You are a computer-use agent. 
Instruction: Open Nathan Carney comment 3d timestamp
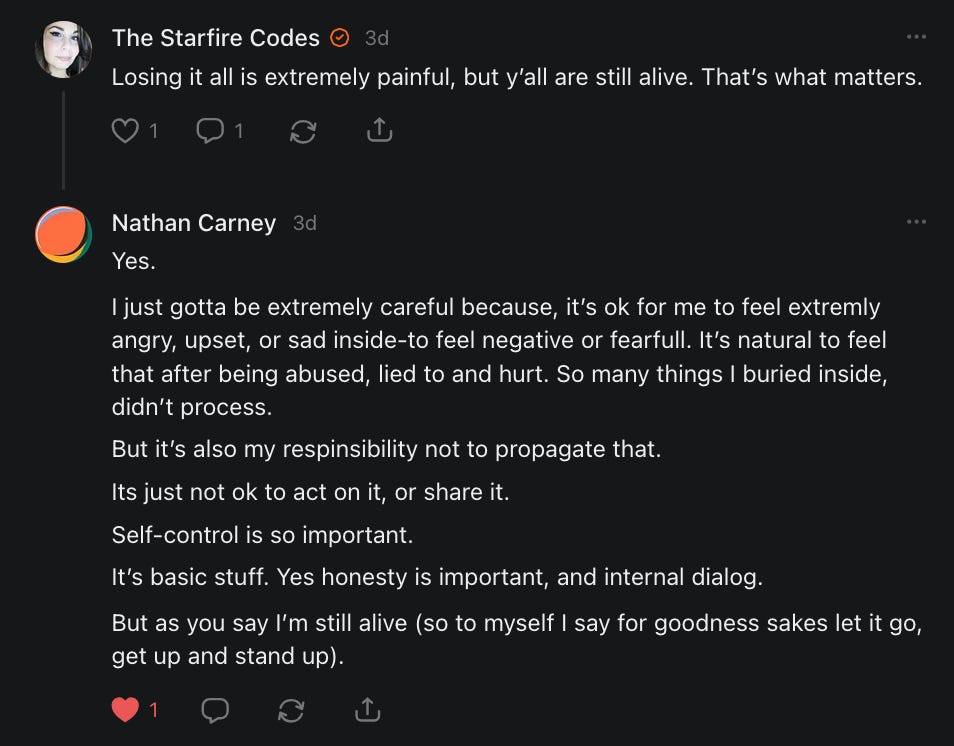tap(304, 223)
